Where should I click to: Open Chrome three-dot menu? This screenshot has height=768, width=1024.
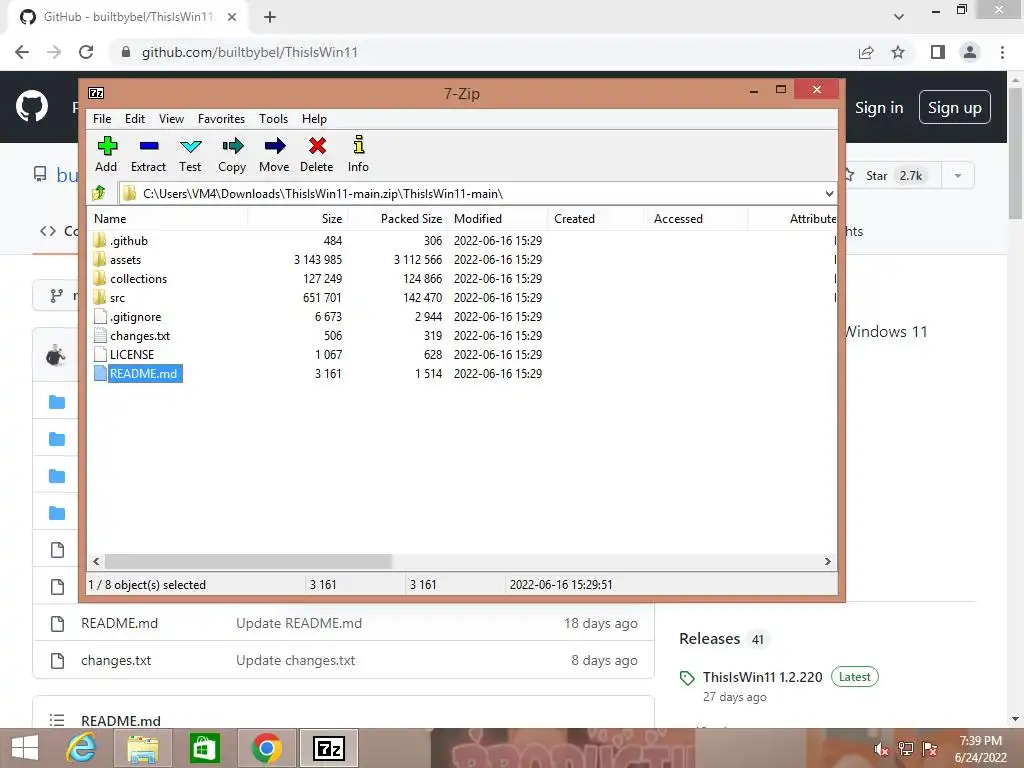click(x=1002, y=52)
